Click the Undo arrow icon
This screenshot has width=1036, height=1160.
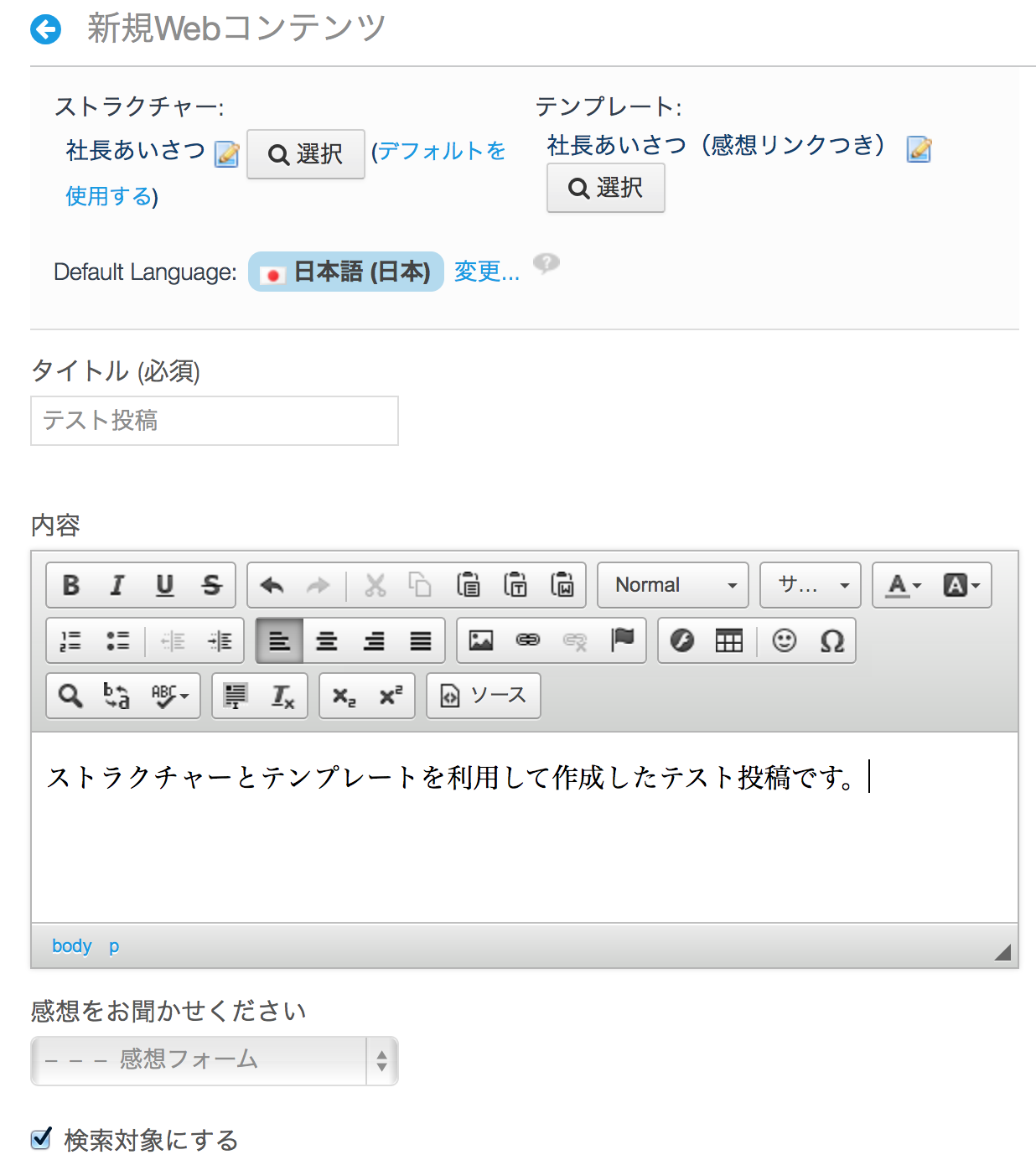click(272, 585)
